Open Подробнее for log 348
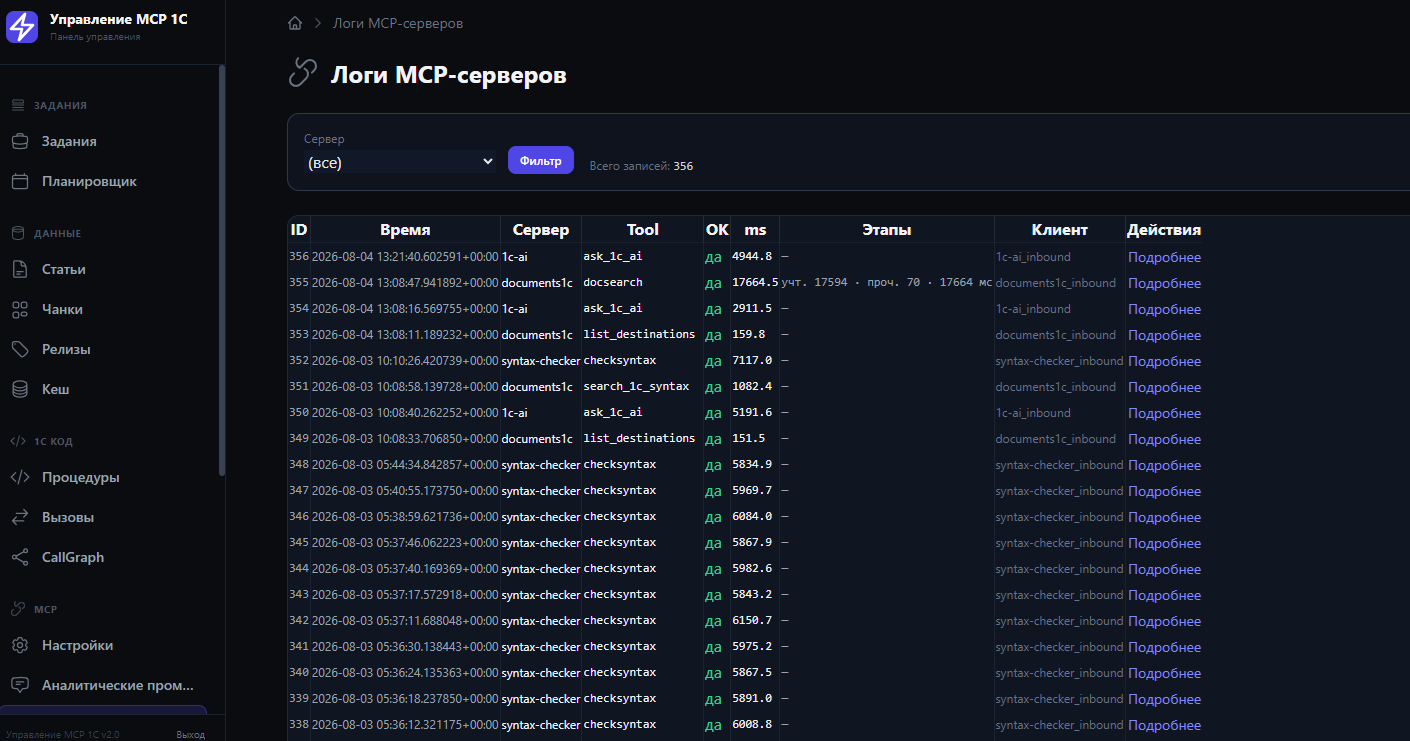 tap(1165, 465)
